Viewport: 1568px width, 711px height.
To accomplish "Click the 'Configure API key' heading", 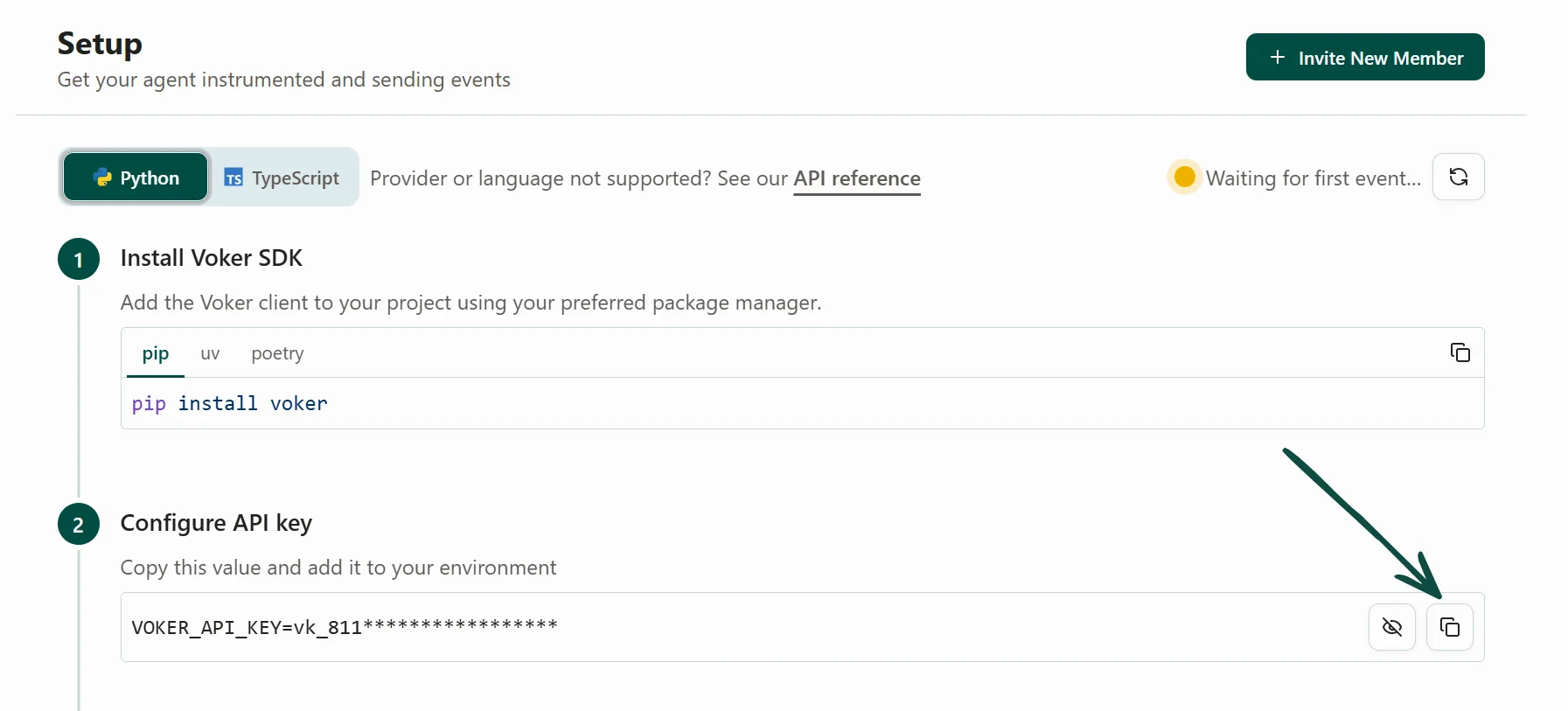I will click(x=216, y=523).
